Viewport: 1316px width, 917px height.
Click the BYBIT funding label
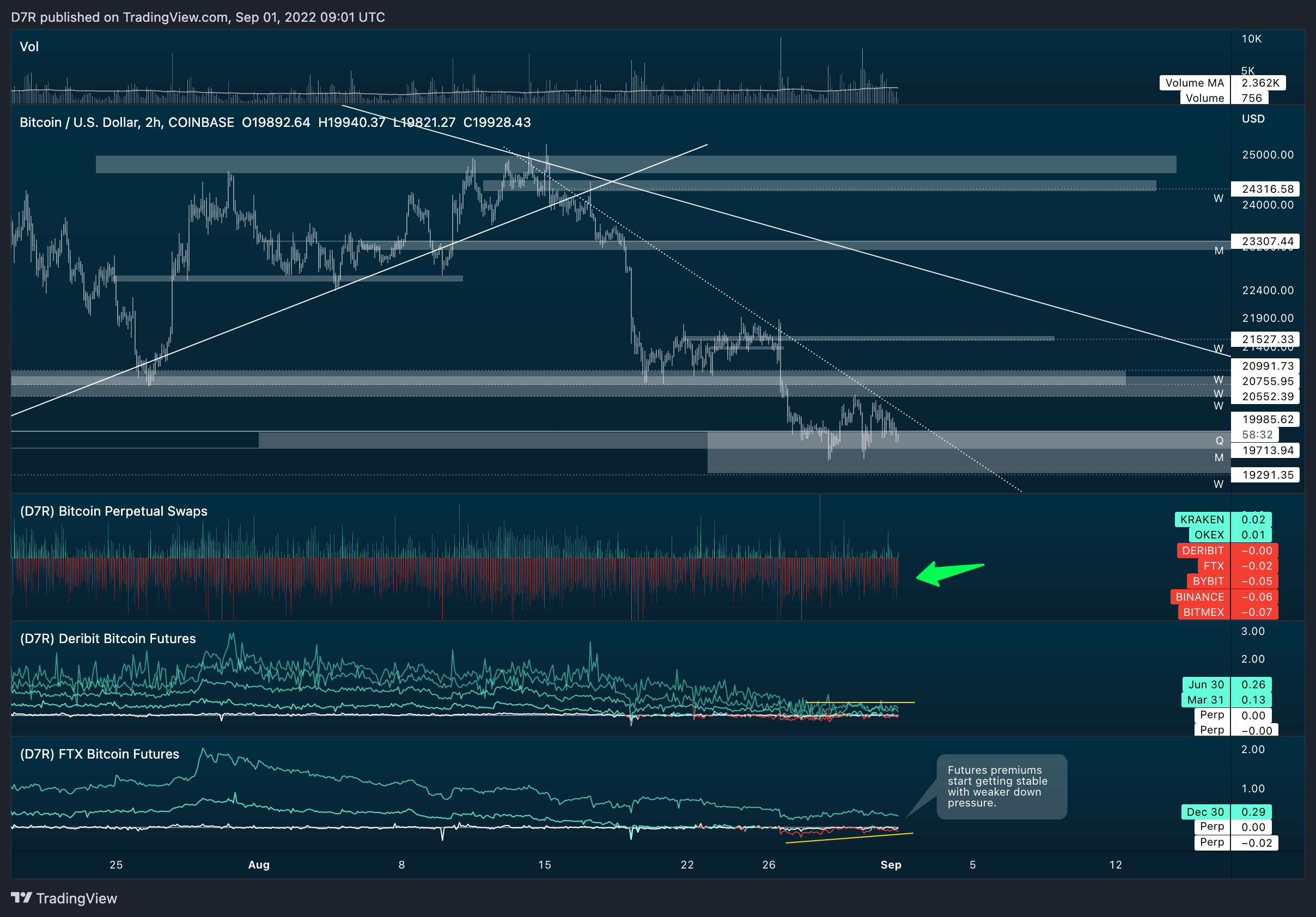point(1208,581)
